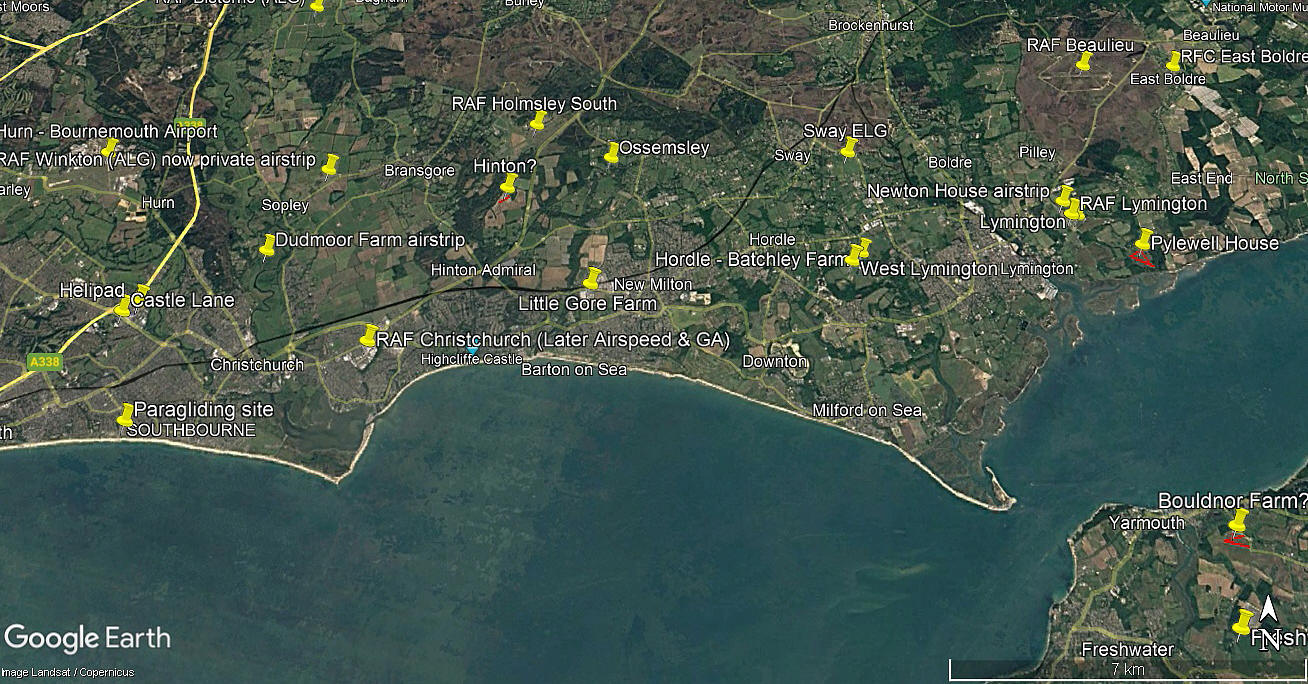Click the RAF Christchurch pushpin
Screen dimensions: 1308x684
click(x=368, y=335)
